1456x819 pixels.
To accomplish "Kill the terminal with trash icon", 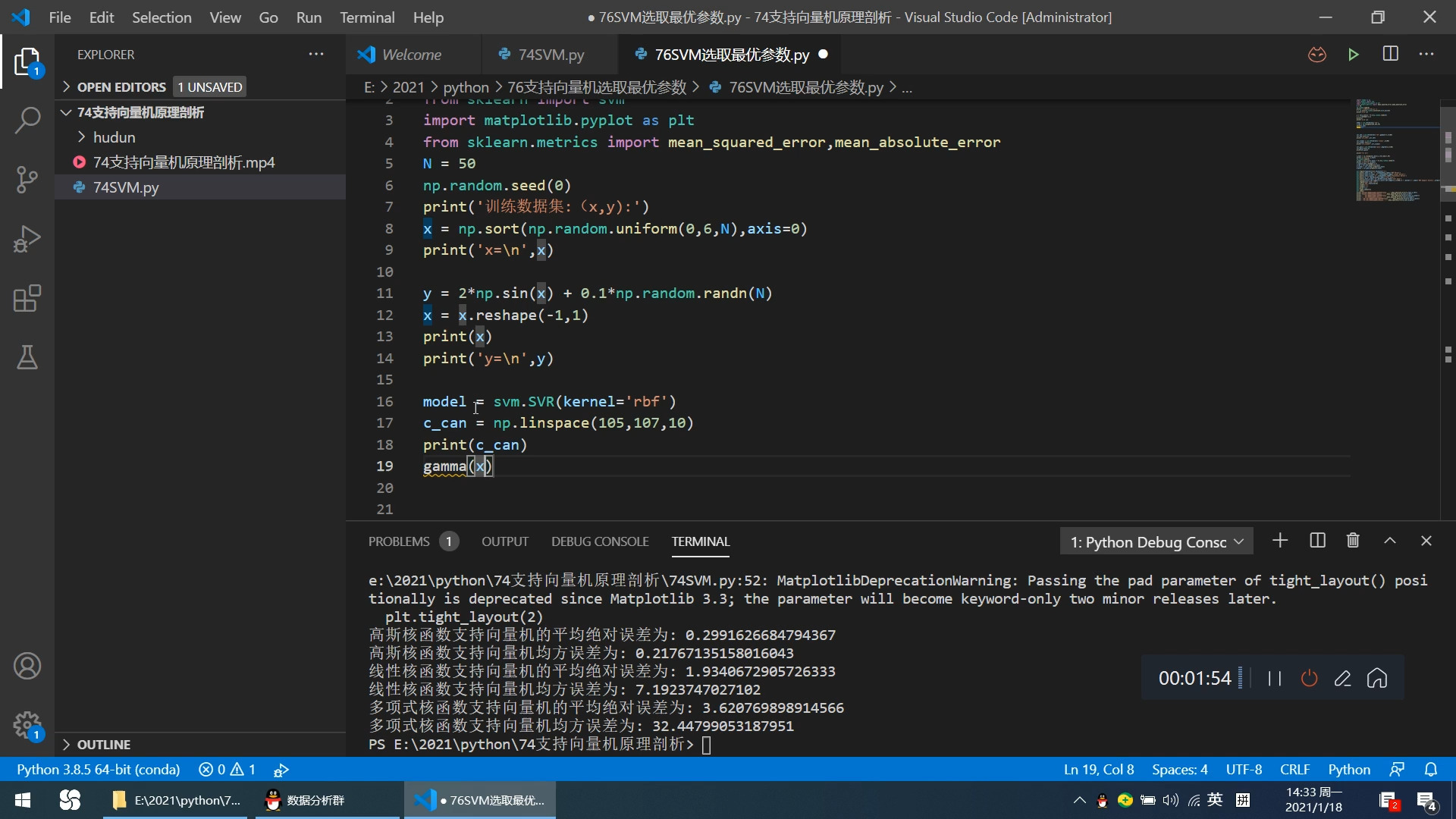I will click(1353, 541).
